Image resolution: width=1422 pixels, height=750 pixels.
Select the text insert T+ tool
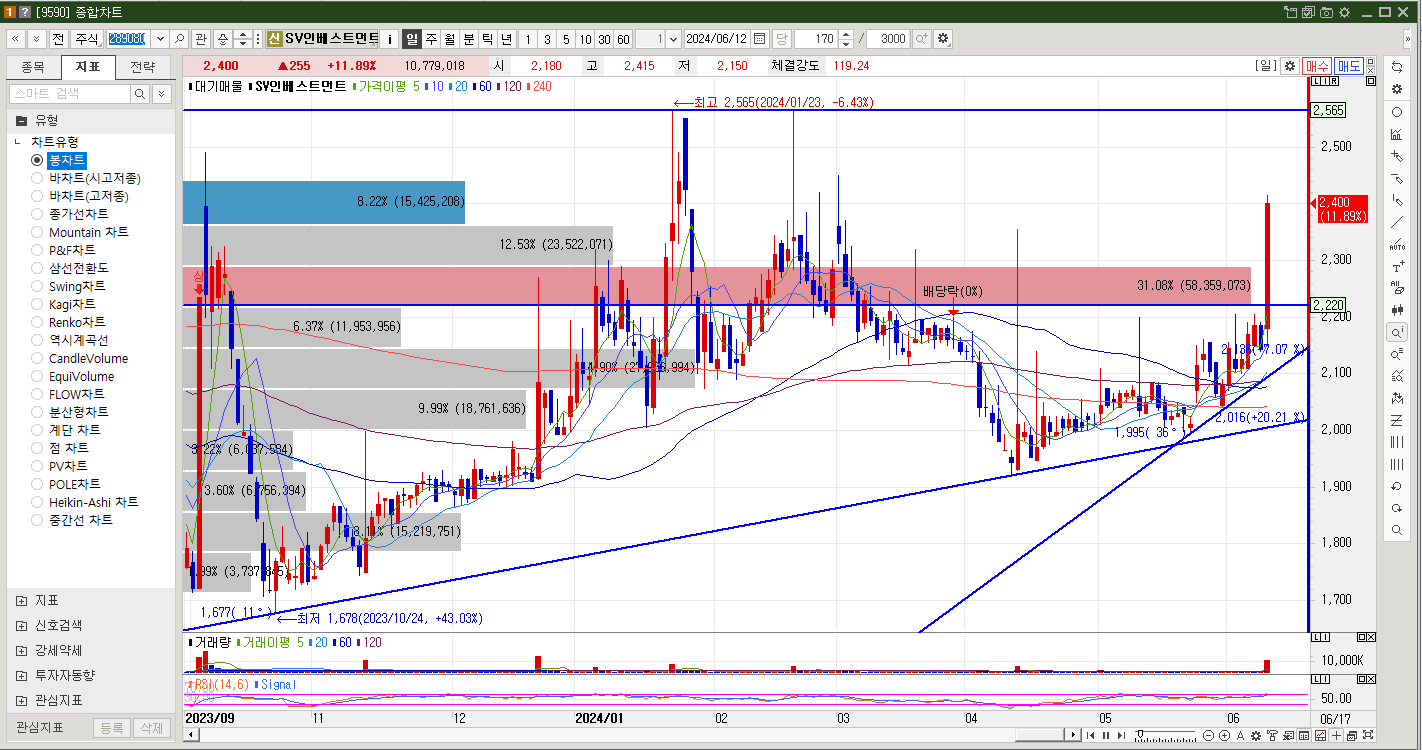1397,267
